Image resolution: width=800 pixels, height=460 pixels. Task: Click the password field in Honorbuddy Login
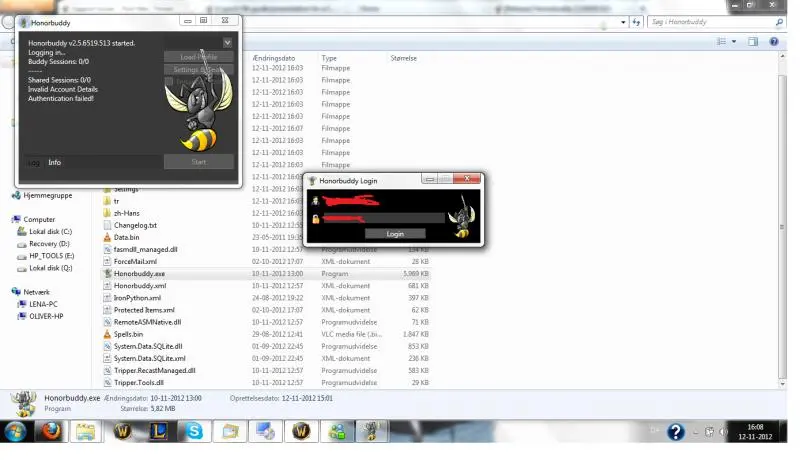click(x=384, y=219)
